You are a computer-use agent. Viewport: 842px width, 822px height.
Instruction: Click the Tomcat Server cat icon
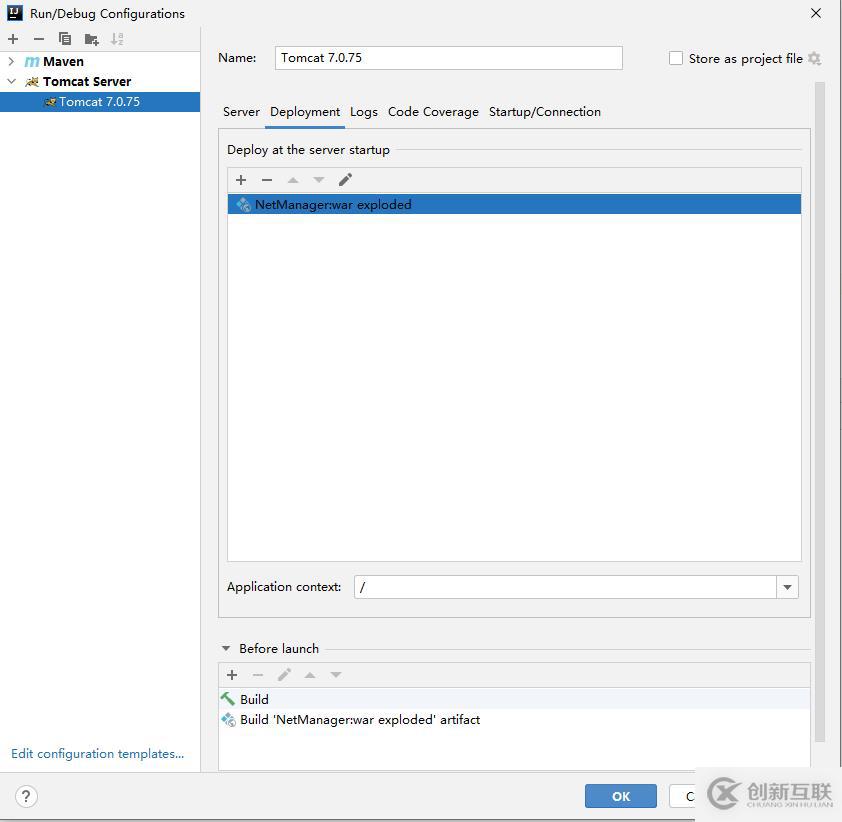[32, 82]
